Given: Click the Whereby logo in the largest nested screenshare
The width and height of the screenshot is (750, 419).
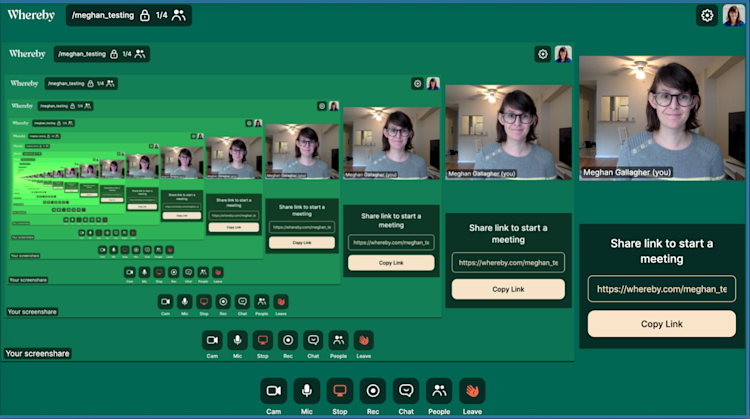Looking at the screenshot, I should (27, 54).
